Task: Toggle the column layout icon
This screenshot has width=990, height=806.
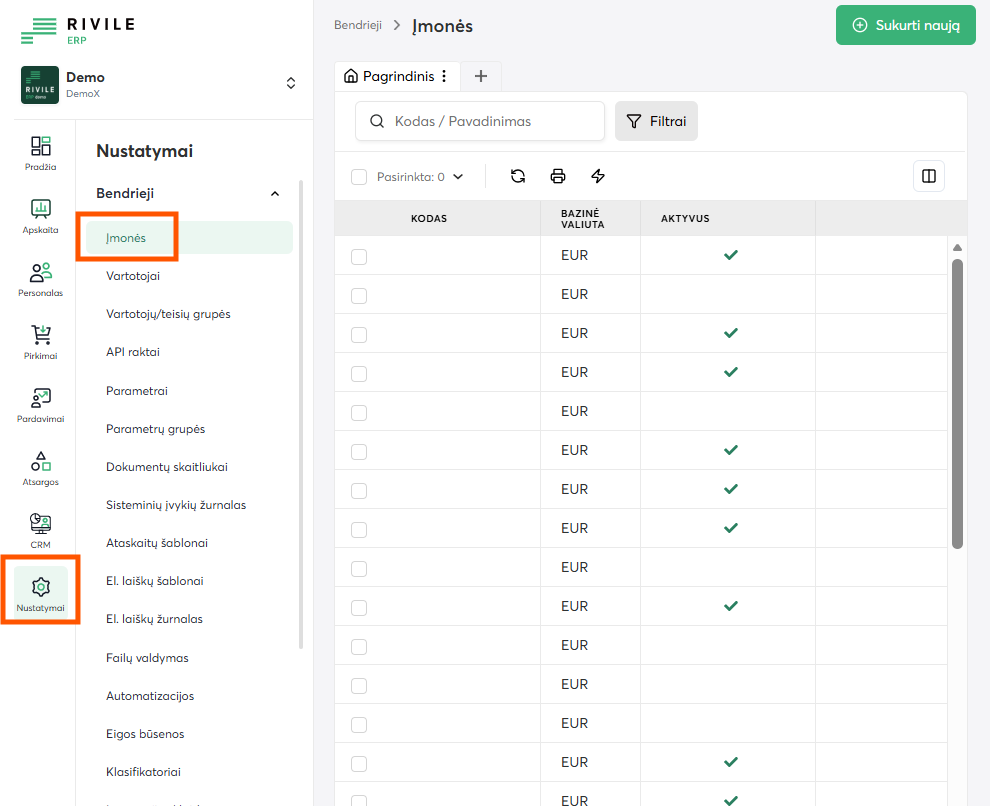Action: (x=929, y=176)
